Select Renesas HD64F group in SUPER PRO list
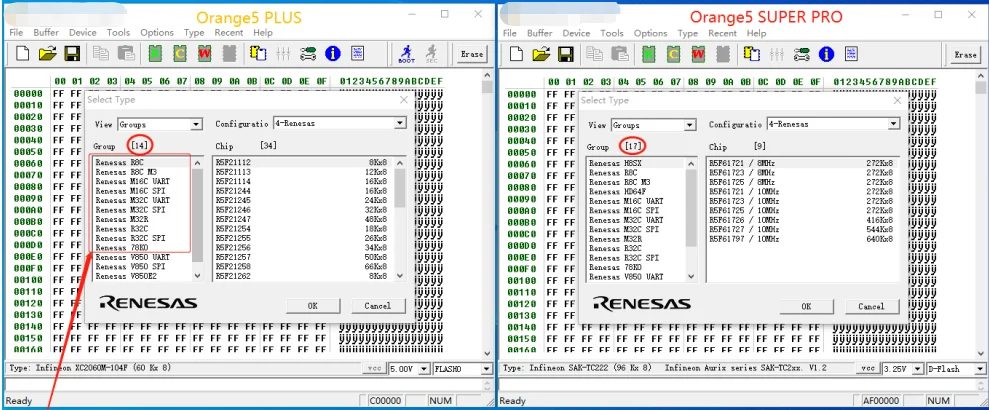 click(x=617, y=191)
